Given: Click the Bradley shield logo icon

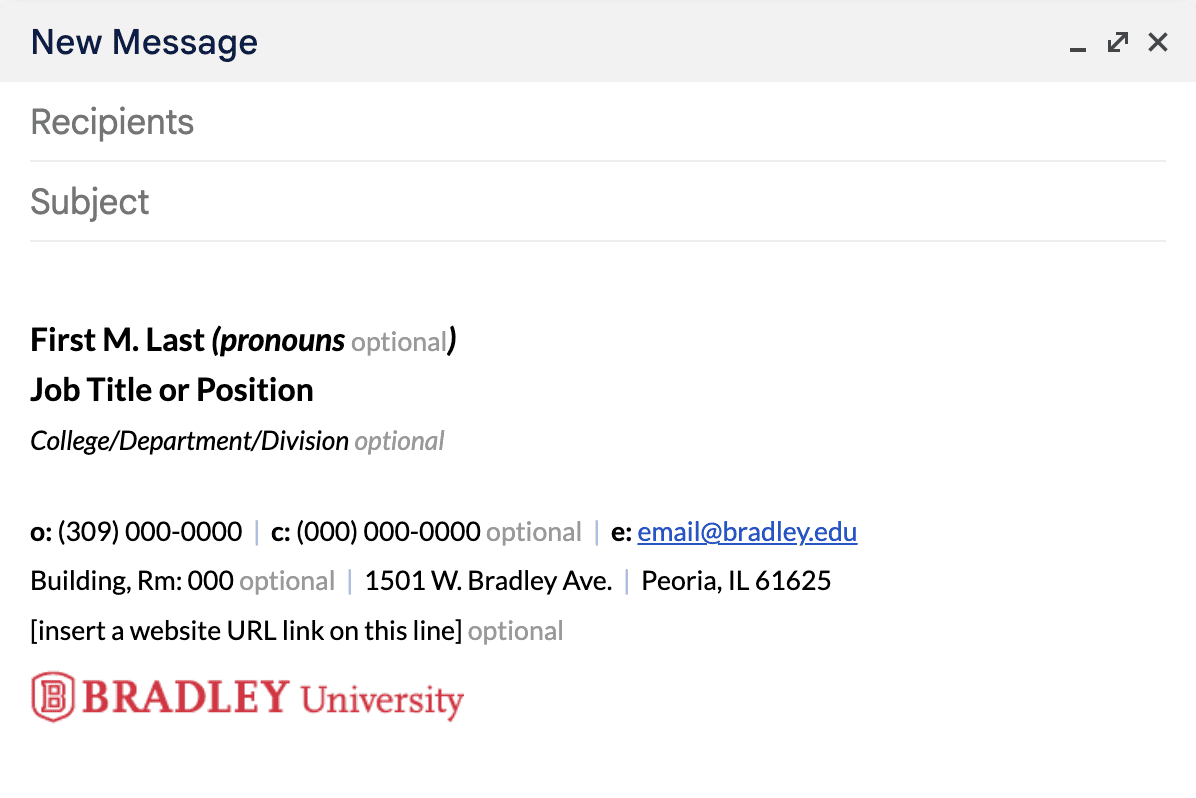Looking at the screenshot, I should coord(52,697).
